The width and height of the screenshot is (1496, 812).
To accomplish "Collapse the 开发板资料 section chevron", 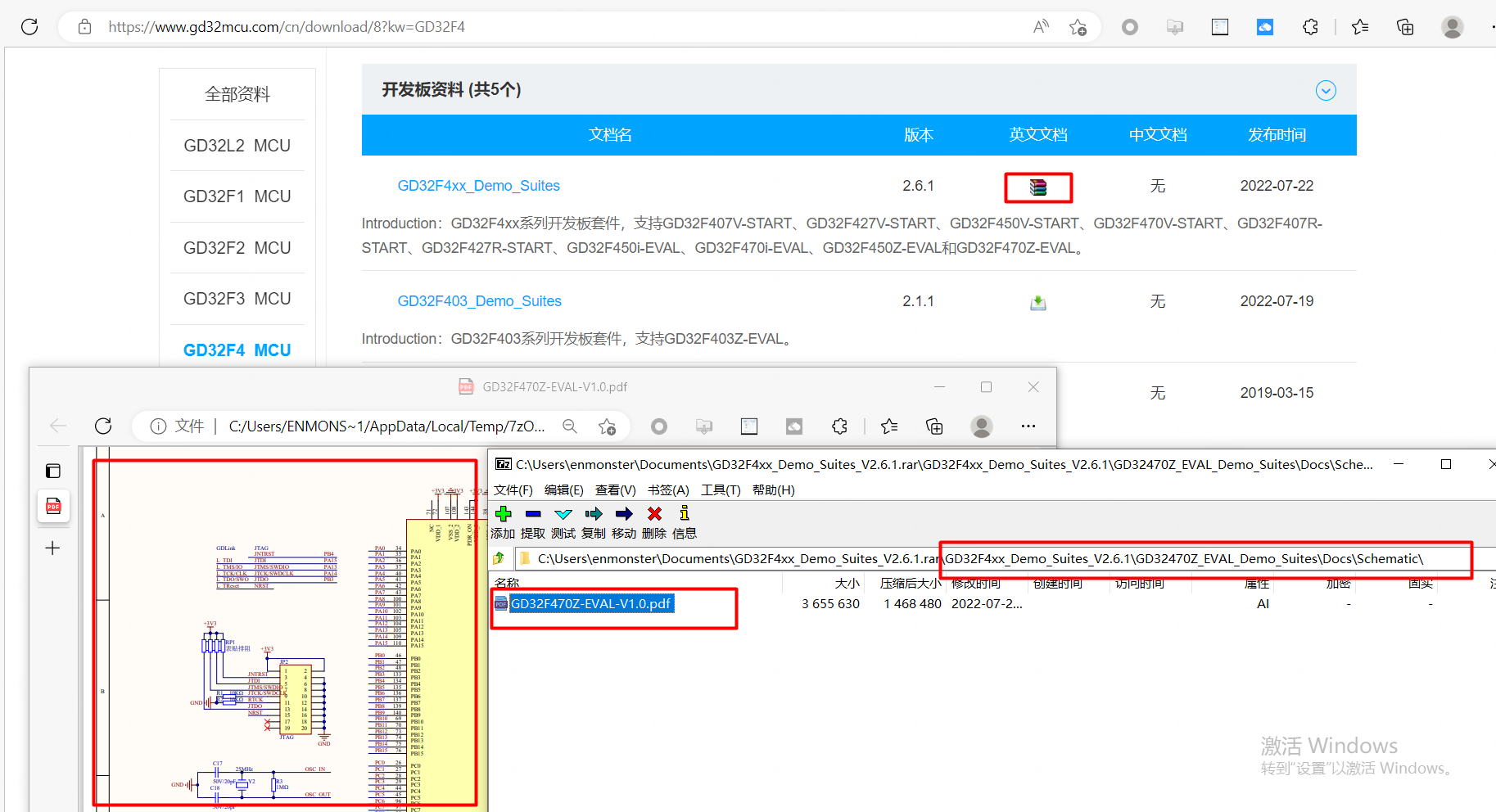I will point(1326,90).
